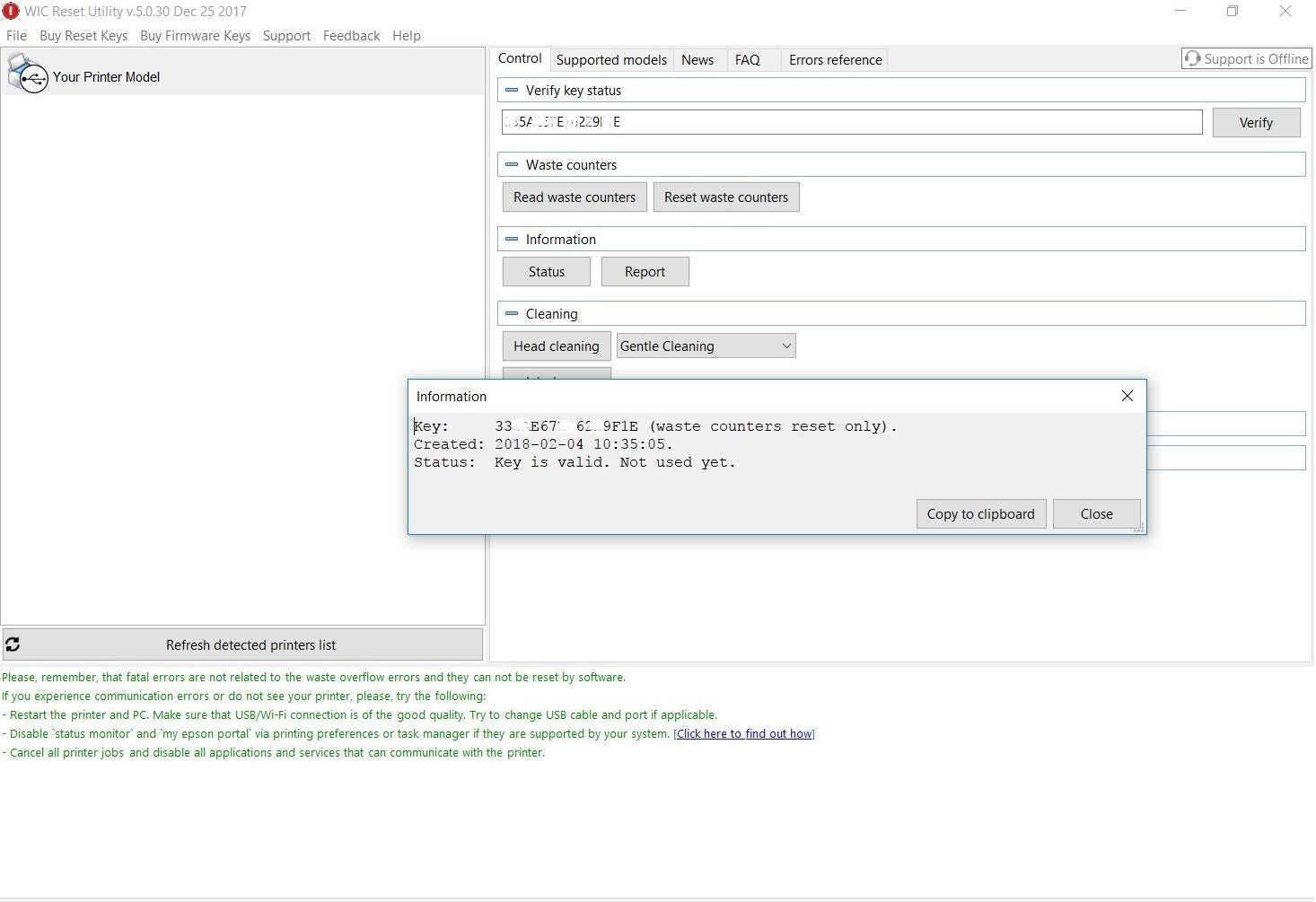Click the reset key input field
This screenshot has height=902, width=1316.
click(852, 122)
